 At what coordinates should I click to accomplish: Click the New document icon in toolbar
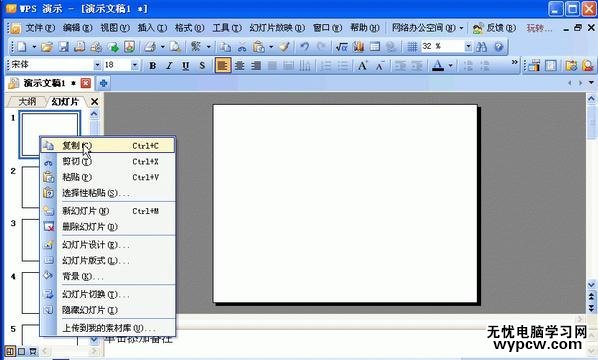click(22, 47)
